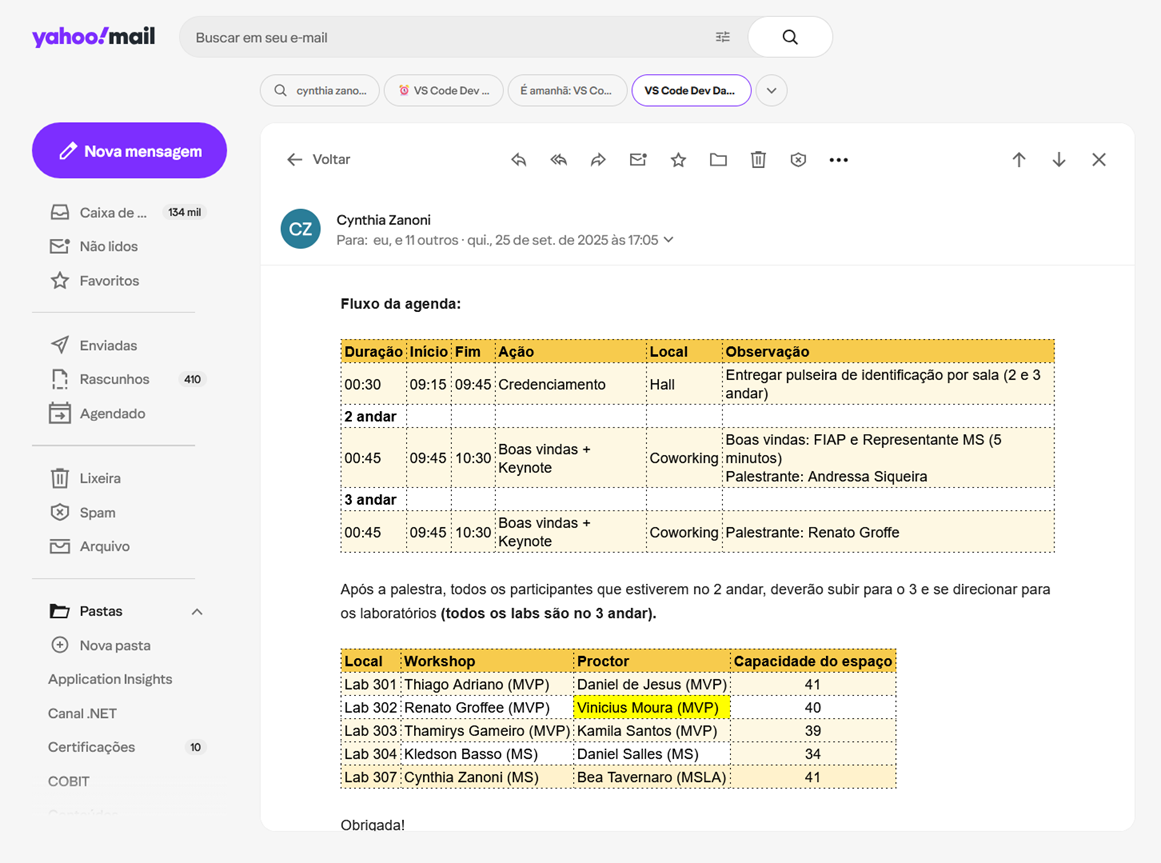Click highlighted Vinicius Moura (MVP) cell

pyautogui.click(x=652, y=708)
